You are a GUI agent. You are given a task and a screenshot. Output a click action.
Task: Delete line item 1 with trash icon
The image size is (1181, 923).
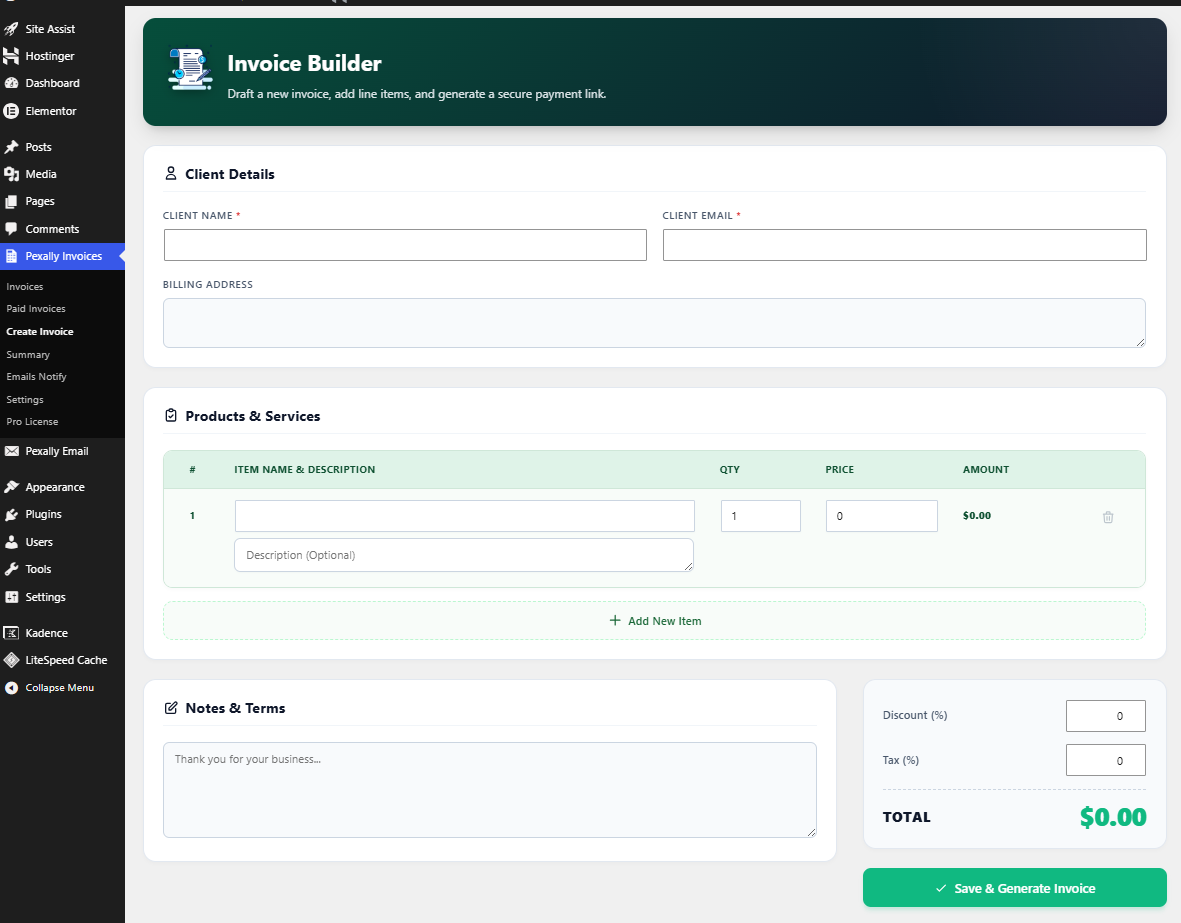coord(1108,517)
